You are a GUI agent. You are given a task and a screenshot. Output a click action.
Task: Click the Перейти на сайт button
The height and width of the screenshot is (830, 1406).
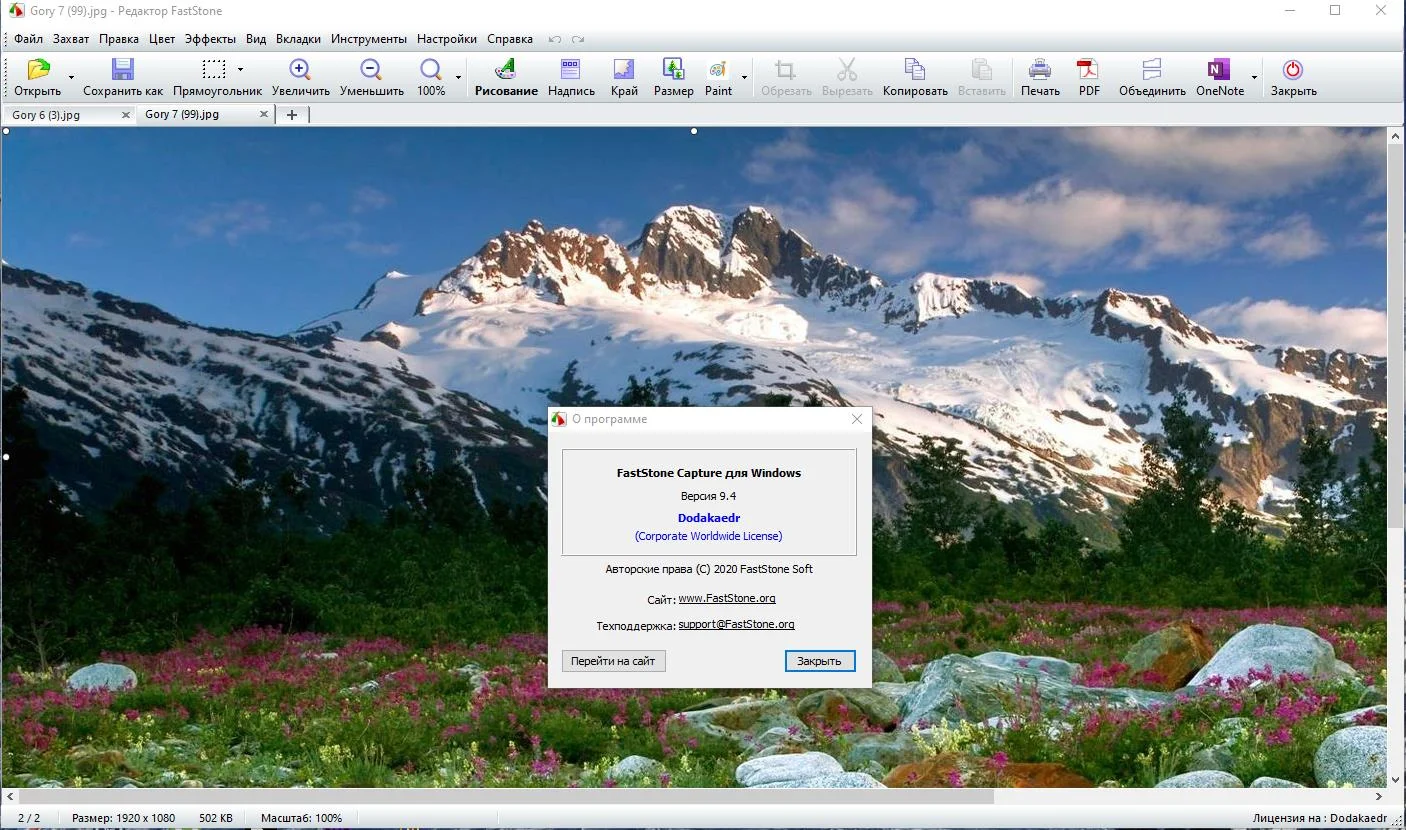613,661
